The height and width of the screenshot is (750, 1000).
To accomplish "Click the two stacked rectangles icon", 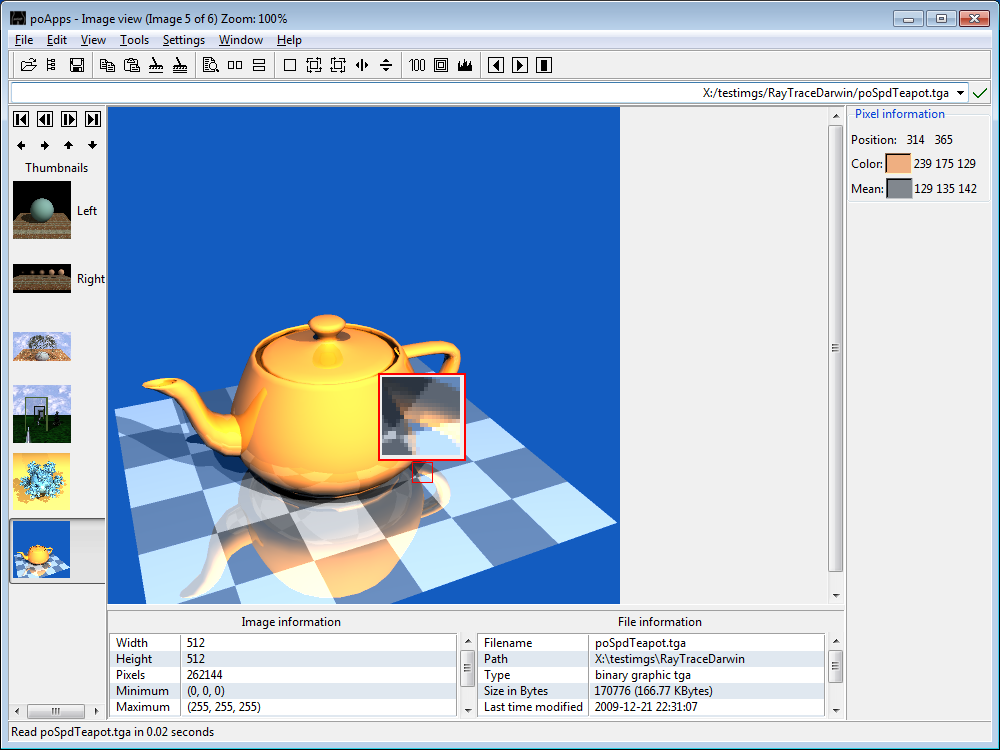I will 259,65.
